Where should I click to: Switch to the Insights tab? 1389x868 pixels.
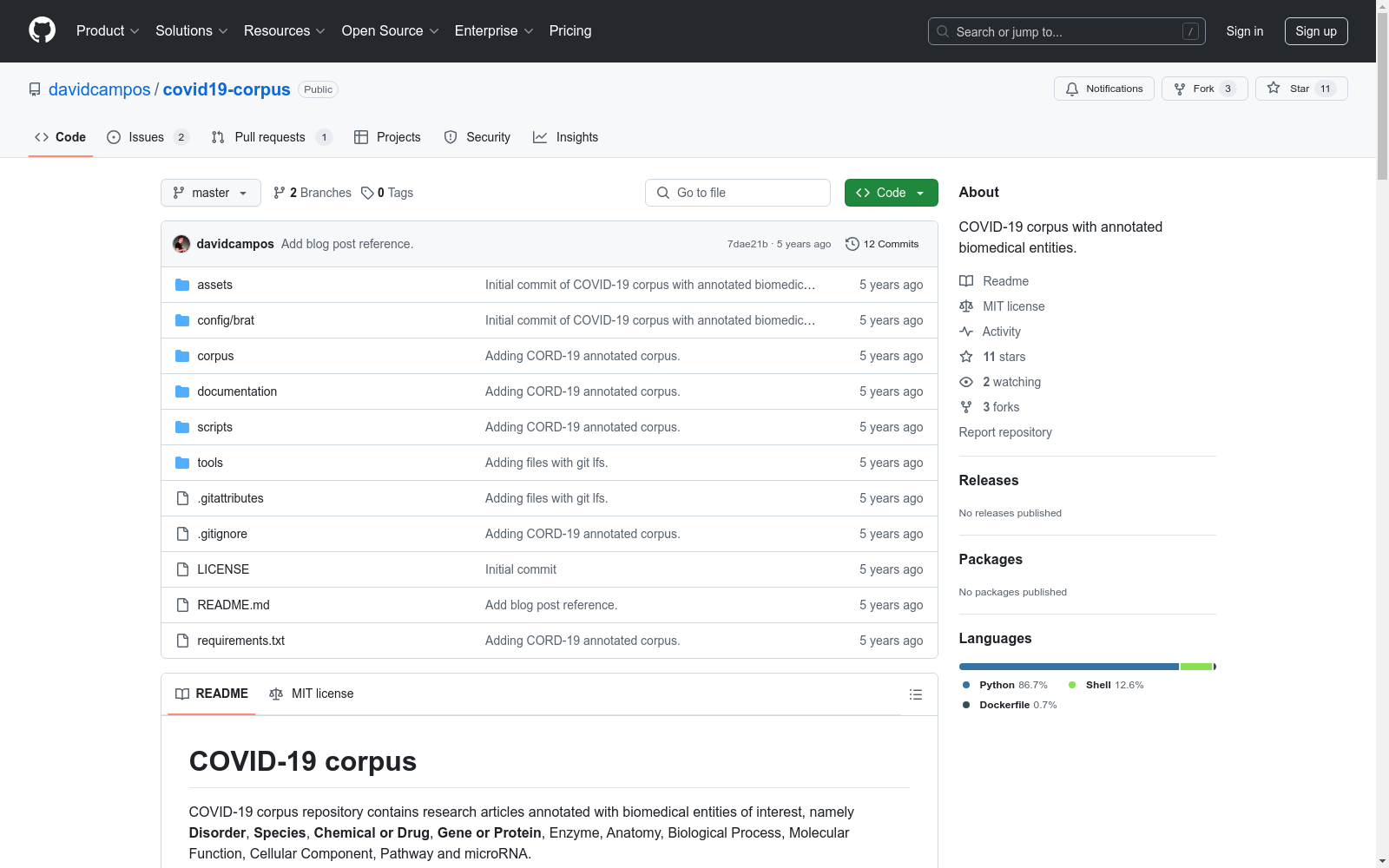pos(565,137)
